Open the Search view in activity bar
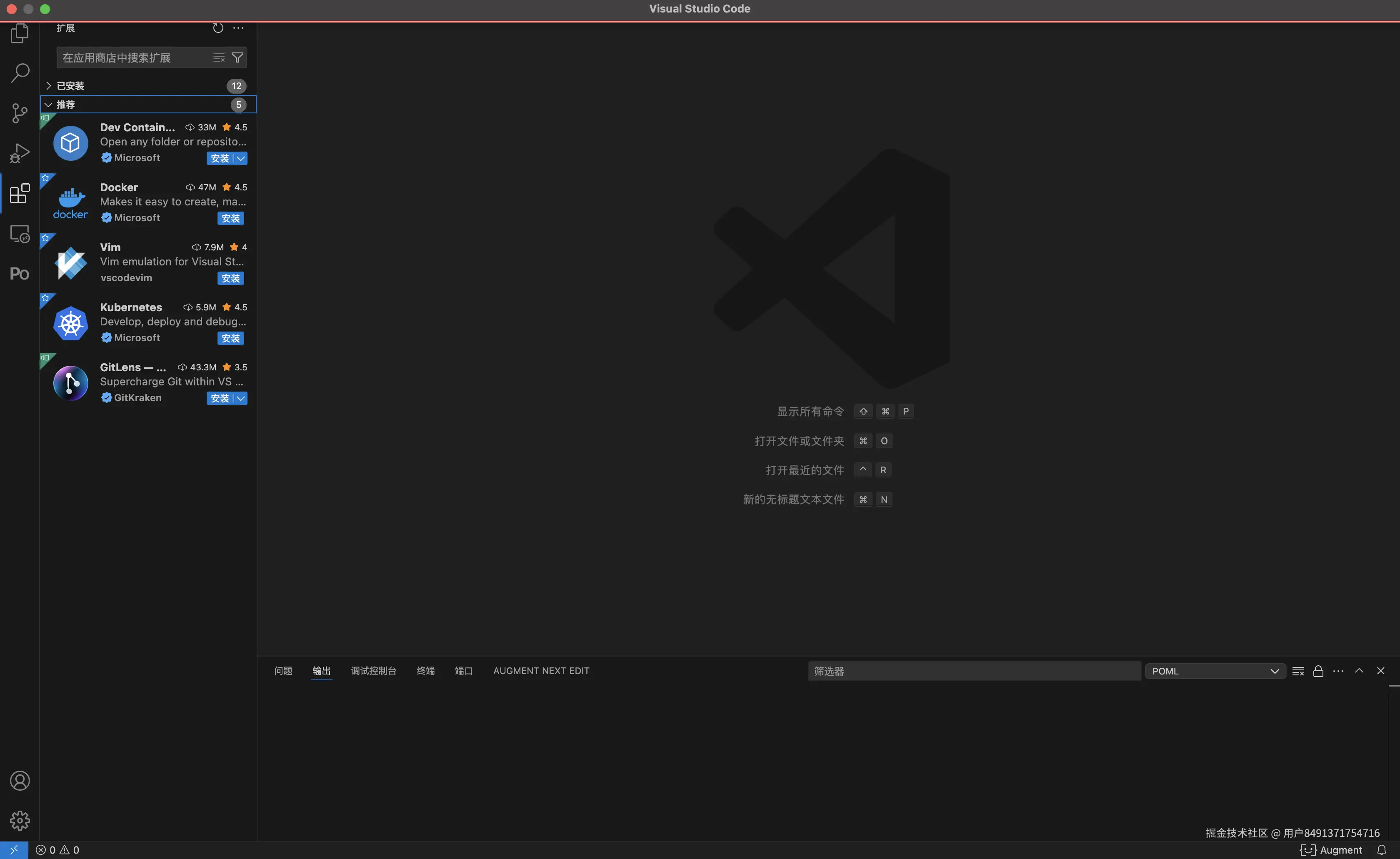 point(19,73)
